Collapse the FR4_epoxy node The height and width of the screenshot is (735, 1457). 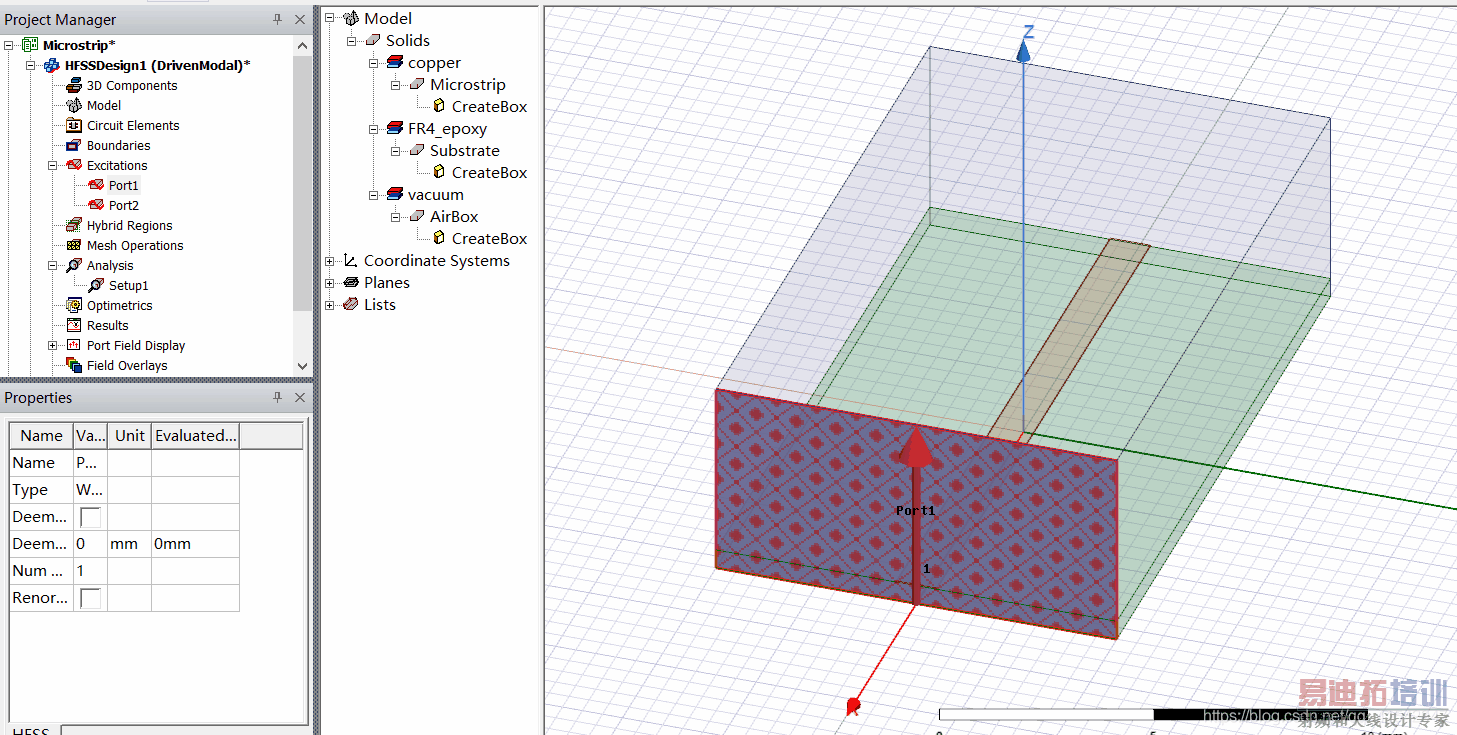click(x=374, y=128)
